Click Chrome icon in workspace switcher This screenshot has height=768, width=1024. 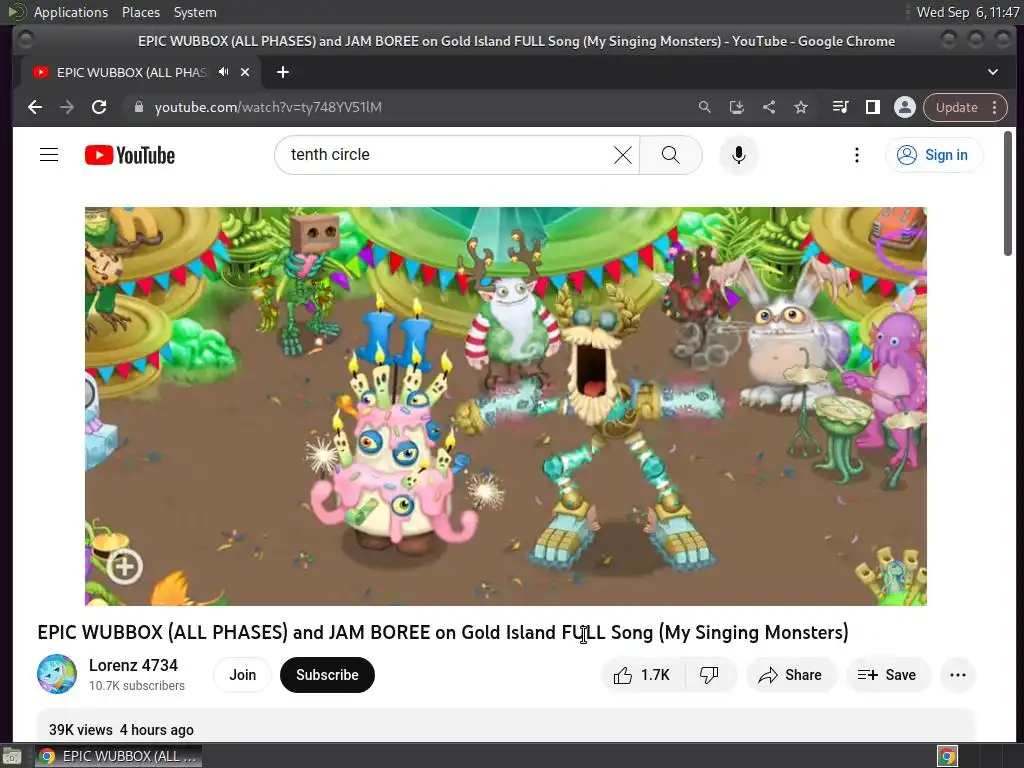947,756
